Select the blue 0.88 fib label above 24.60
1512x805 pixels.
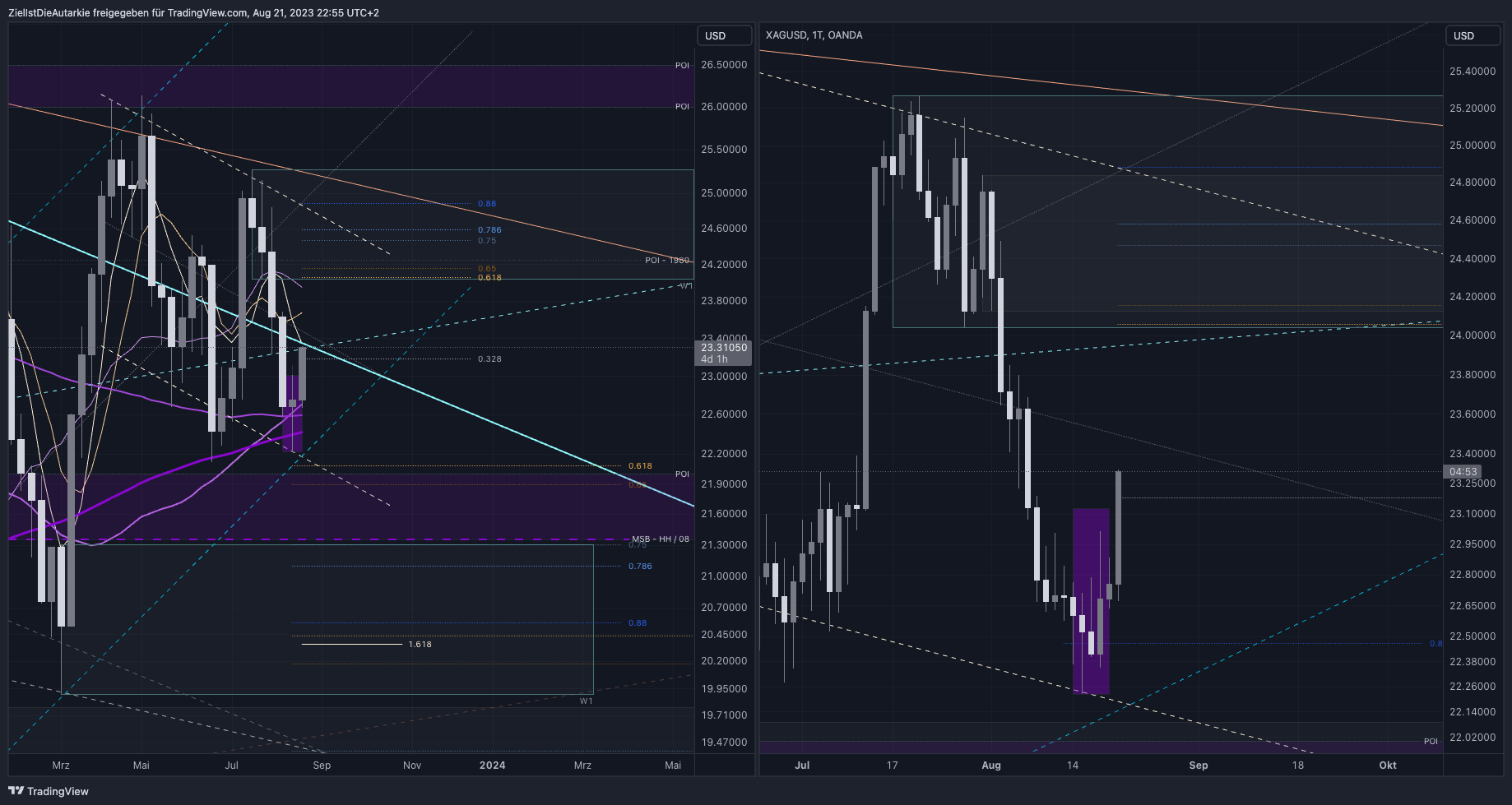(487, 204)
